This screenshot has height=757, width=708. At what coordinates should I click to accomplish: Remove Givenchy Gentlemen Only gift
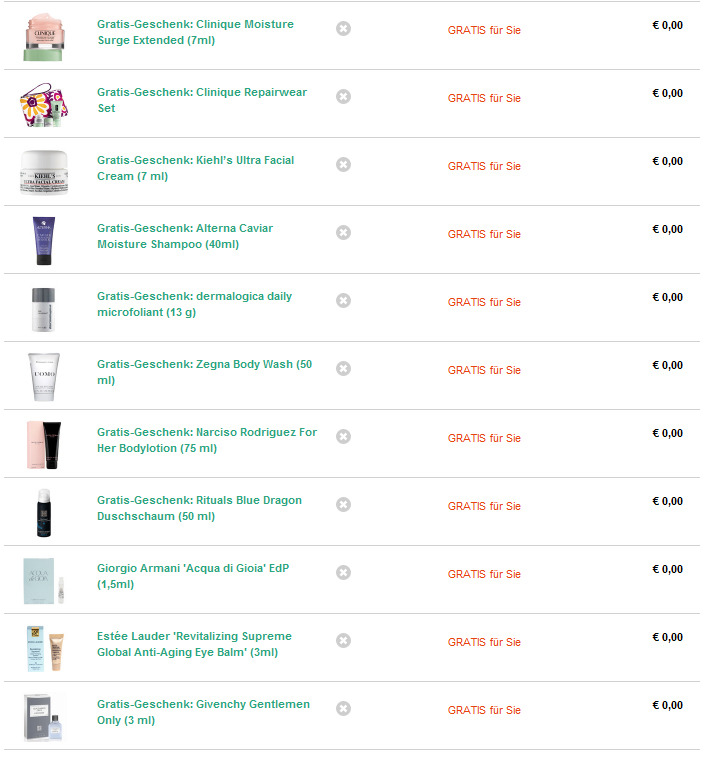click(x=343, y=709)
